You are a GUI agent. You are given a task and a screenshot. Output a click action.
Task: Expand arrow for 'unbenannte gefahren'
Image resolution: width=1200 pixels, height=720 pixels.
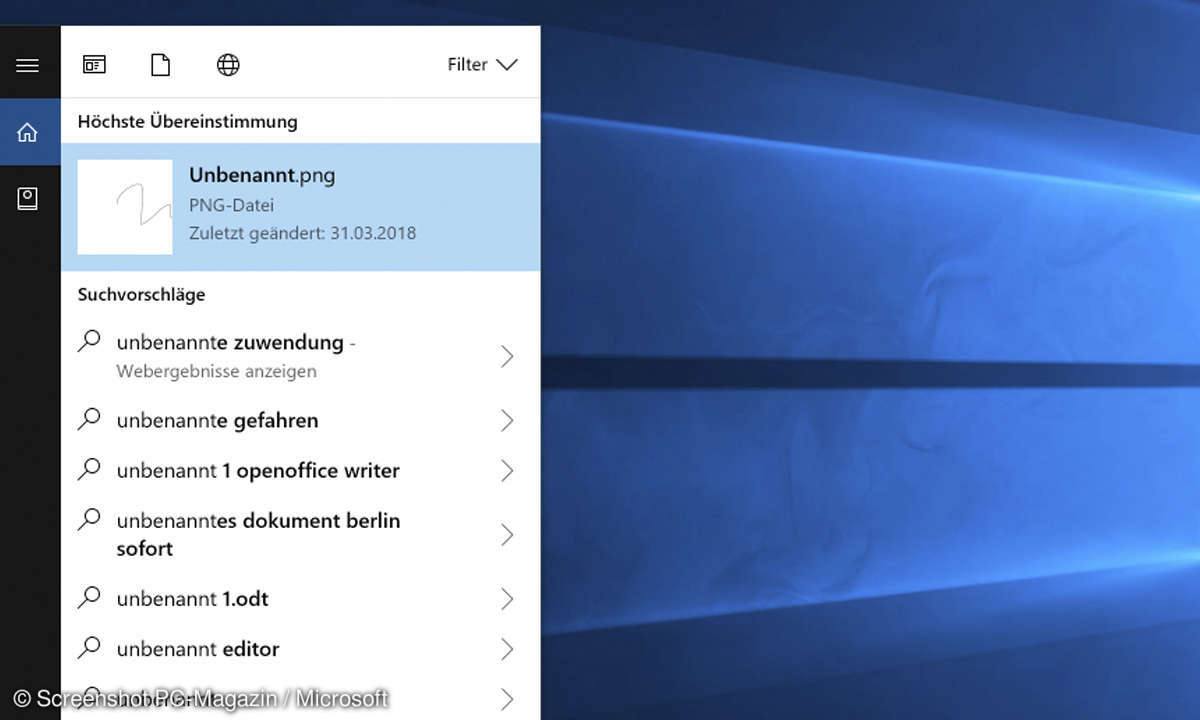(507, 421)
